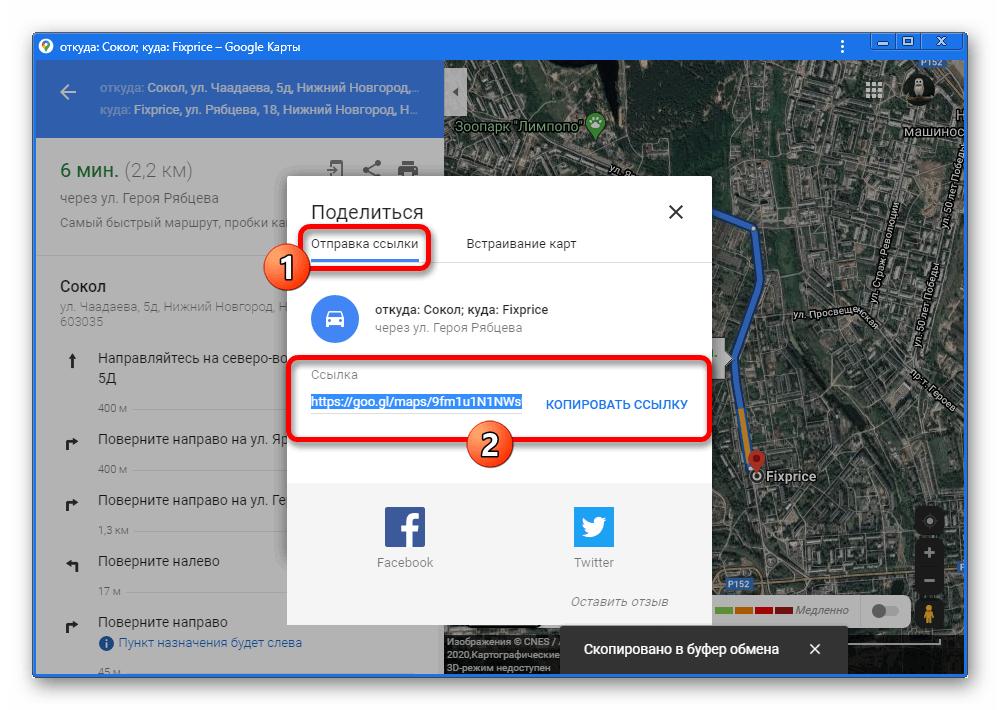Click the send-to-phone icon
The image size is (1000, 710).
click(335, 169)
